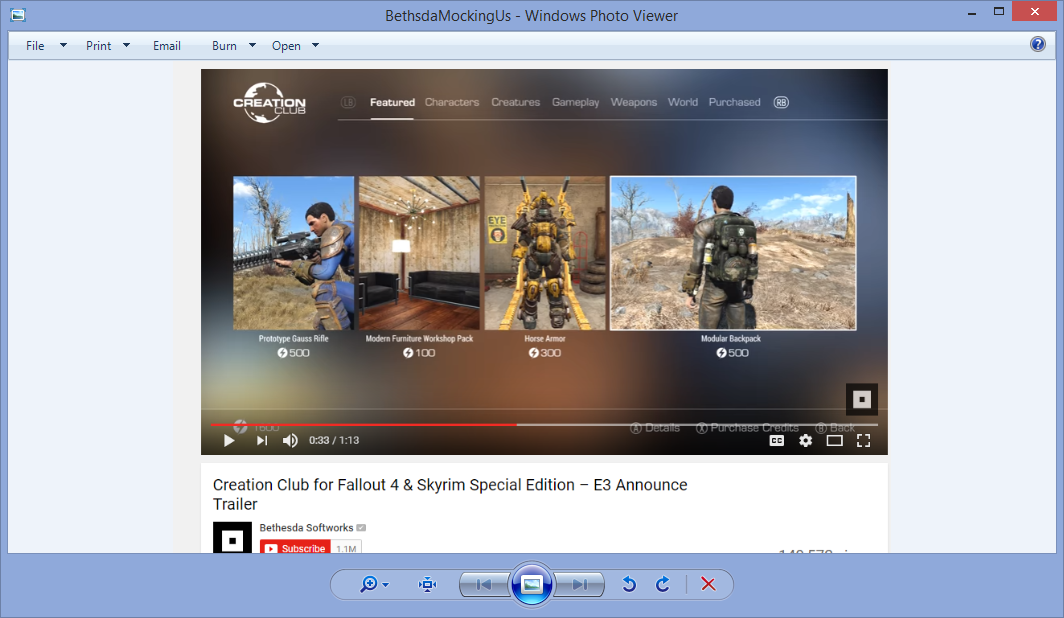Click the LB bumper icon

(x=348, y=102)
